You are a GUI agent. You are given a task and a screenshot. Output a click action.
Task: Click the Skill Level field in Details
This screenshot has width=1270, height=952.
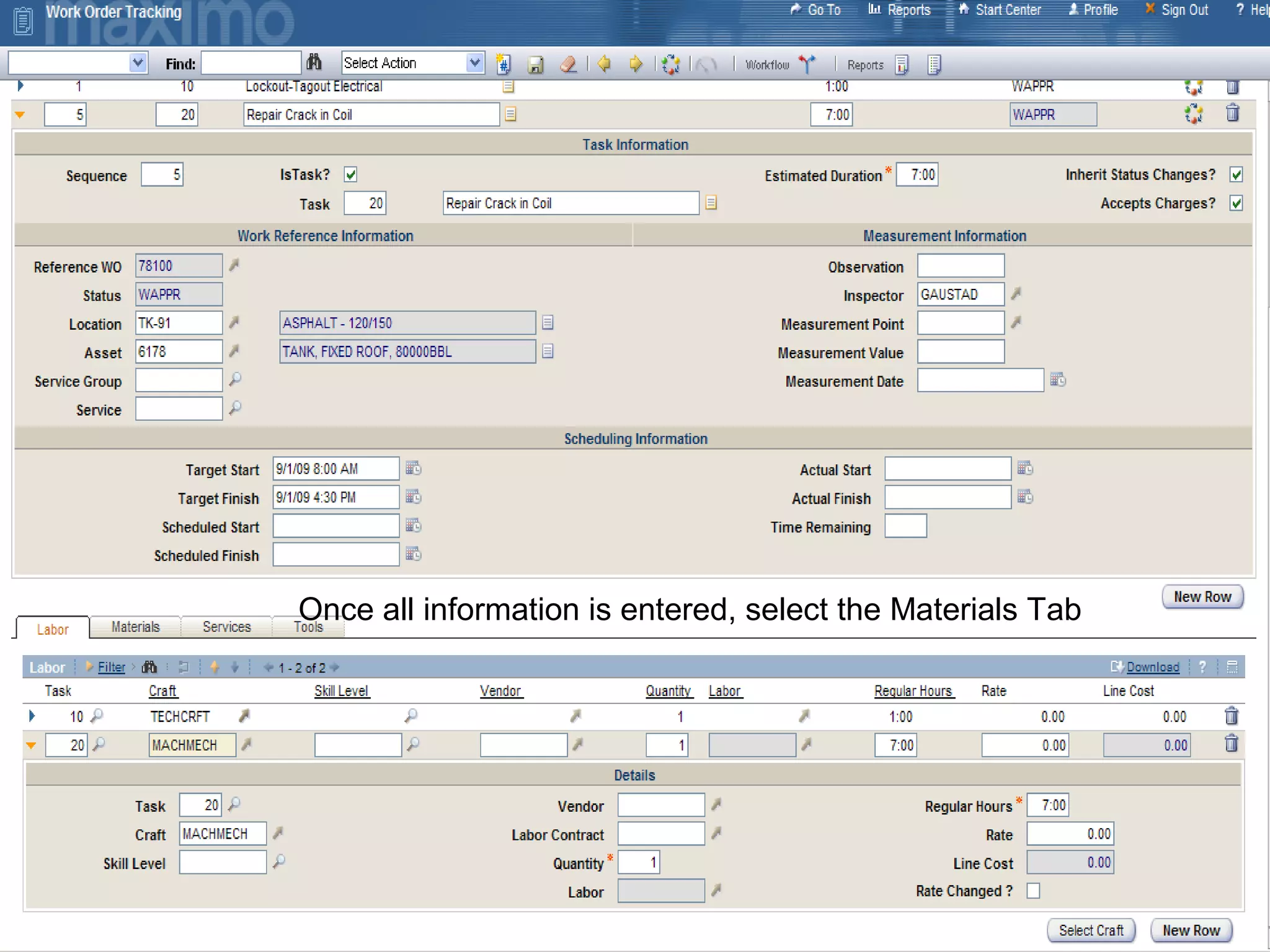223,862
